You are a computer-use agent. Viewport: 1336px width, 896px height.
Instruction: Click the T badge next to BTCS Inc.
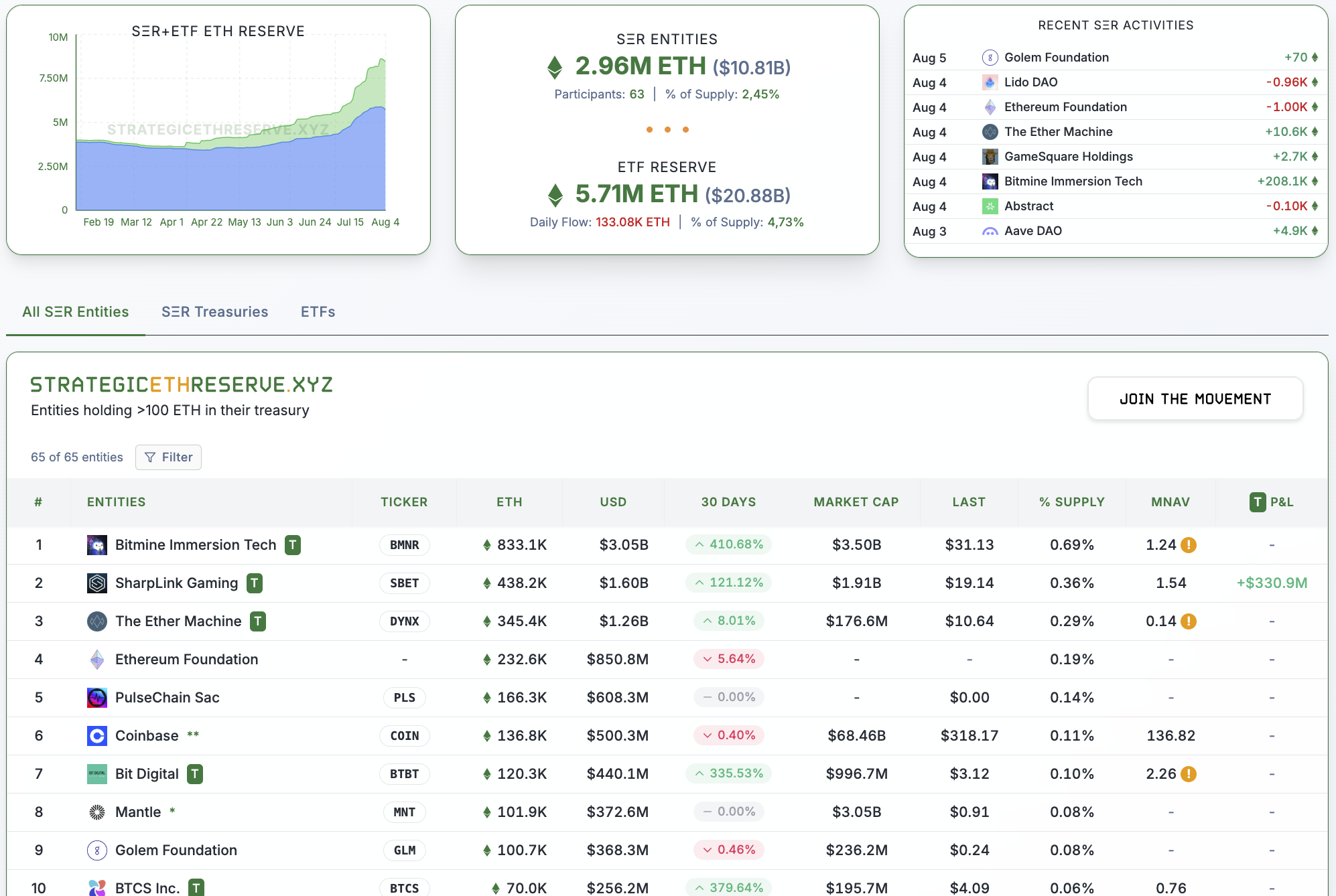[196, 888]
